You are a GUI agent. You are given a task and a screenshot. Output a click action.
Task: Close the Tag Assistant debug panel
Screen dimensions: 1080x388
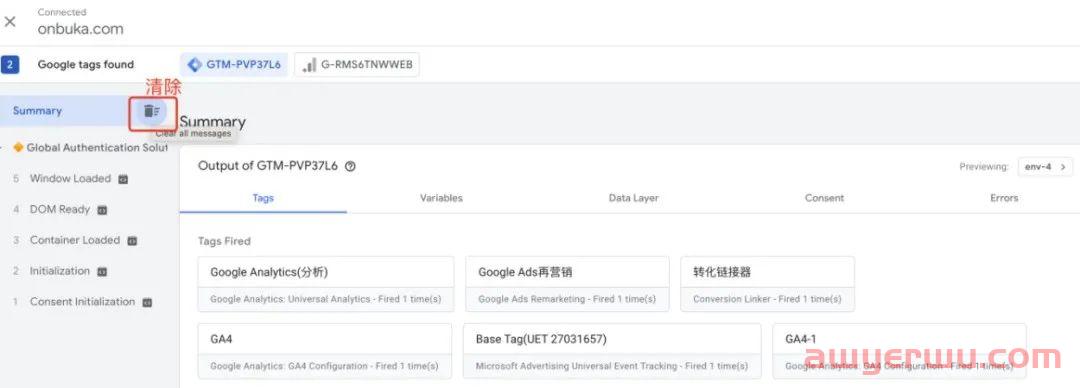tap(10, 21)
